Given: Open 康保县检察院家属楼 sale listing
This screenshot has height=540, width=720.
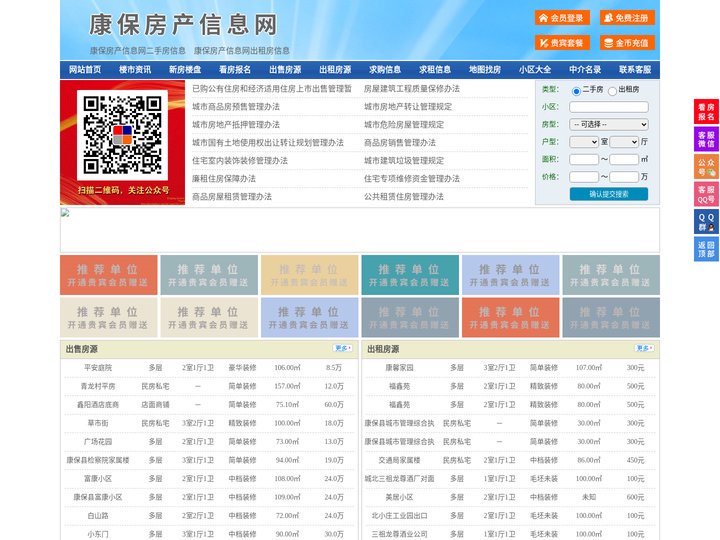Looking at the screenshot, I should click(x=98, y=460).
